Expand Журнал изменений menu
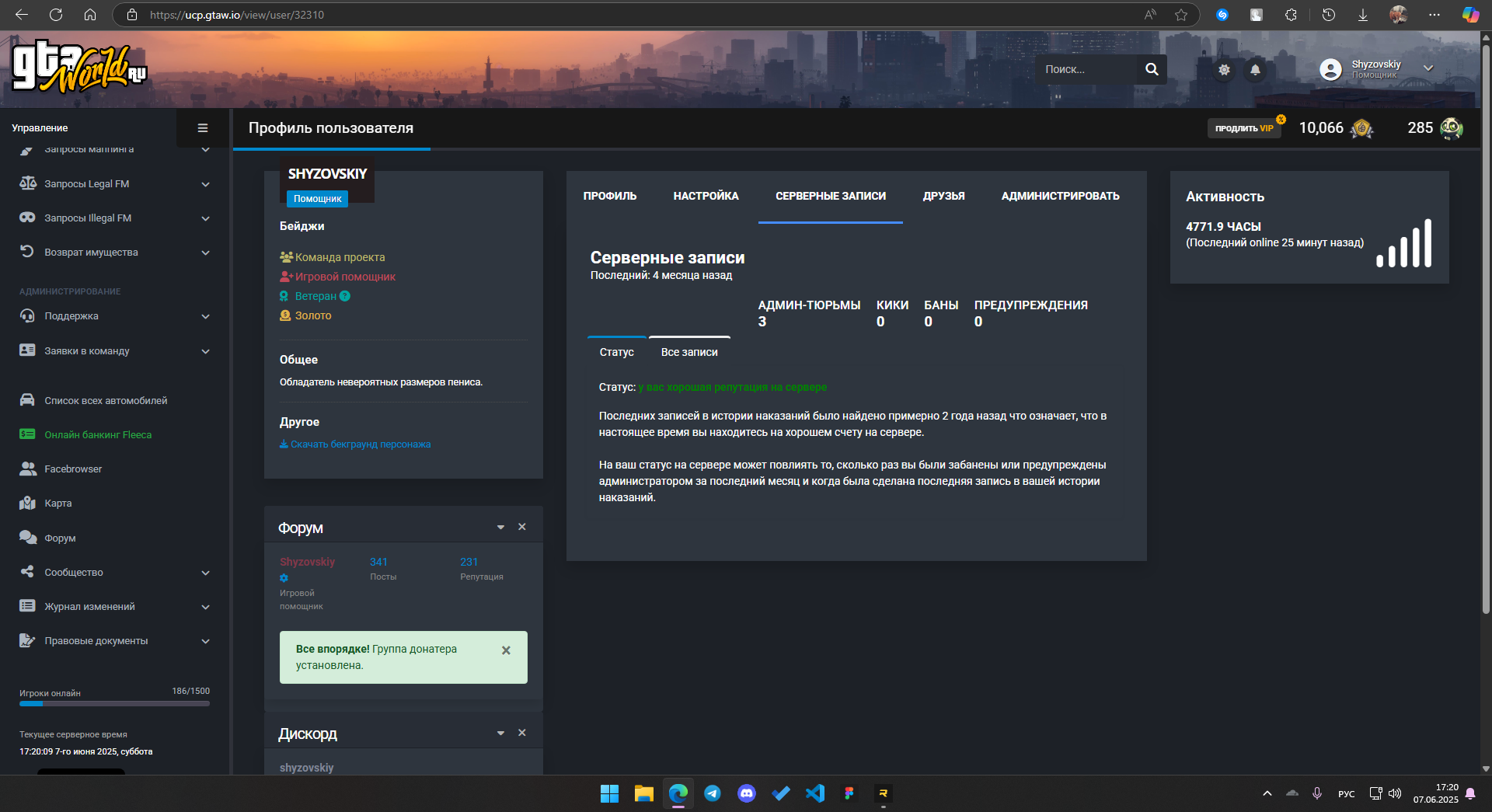The image size is (1492, 812). coord(205,607)
